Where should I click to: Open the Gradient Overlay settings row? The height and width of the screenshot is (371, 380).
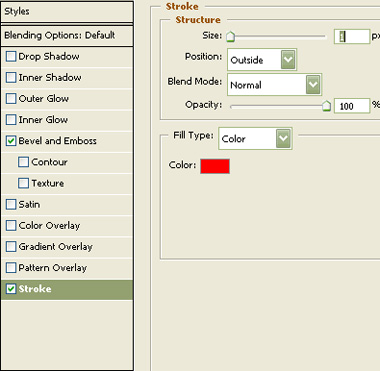tap(67, 247)
